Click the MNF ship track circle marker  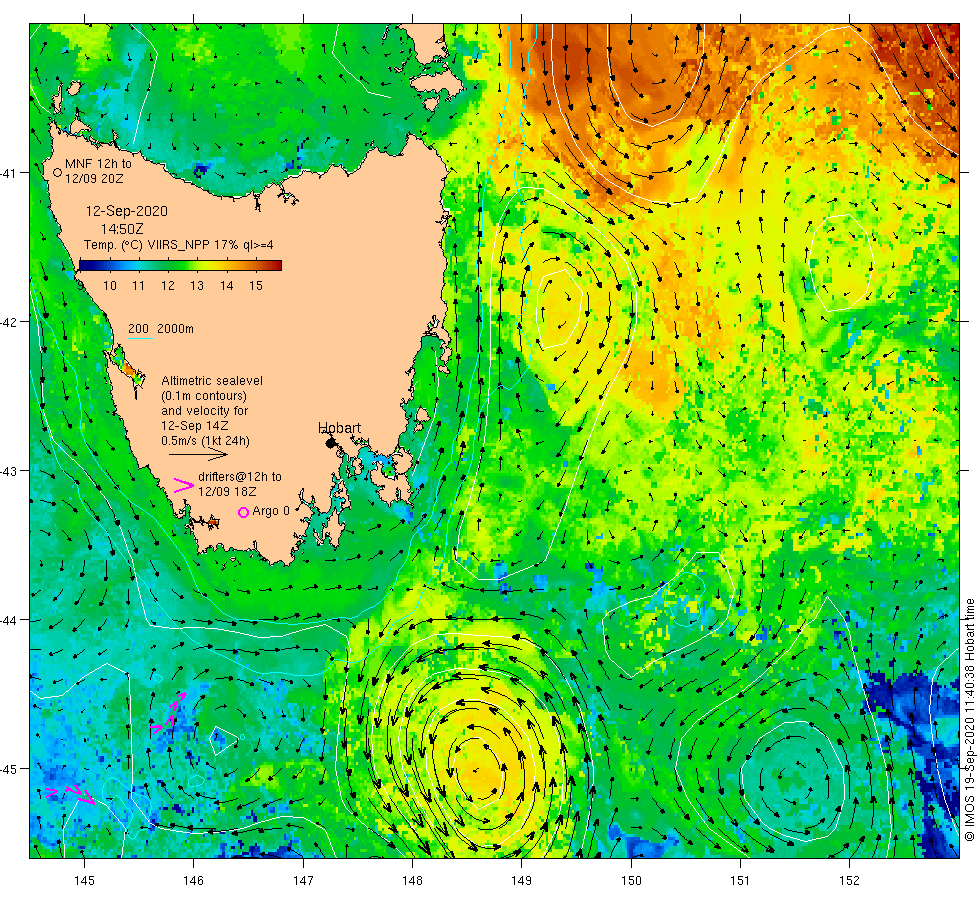pyautogui.click(x=58, y=172)
